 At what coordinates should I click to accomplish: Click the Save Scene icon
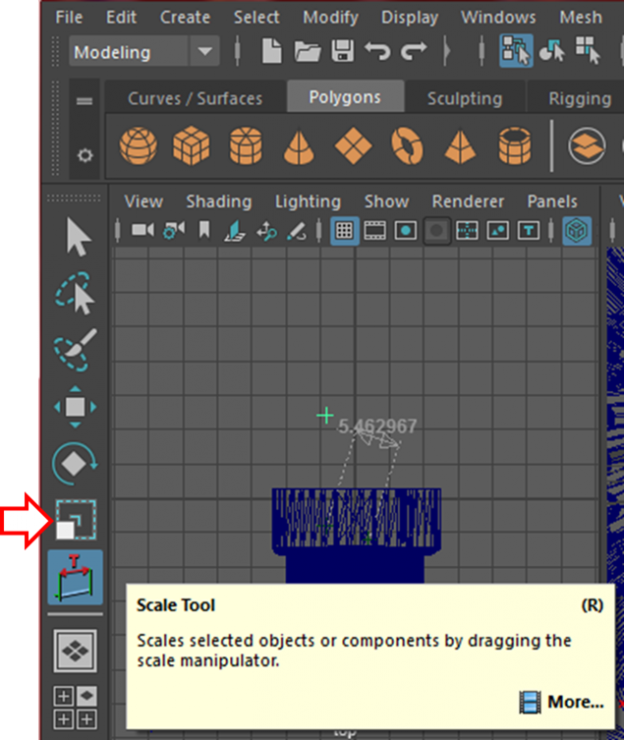[343, 50]
